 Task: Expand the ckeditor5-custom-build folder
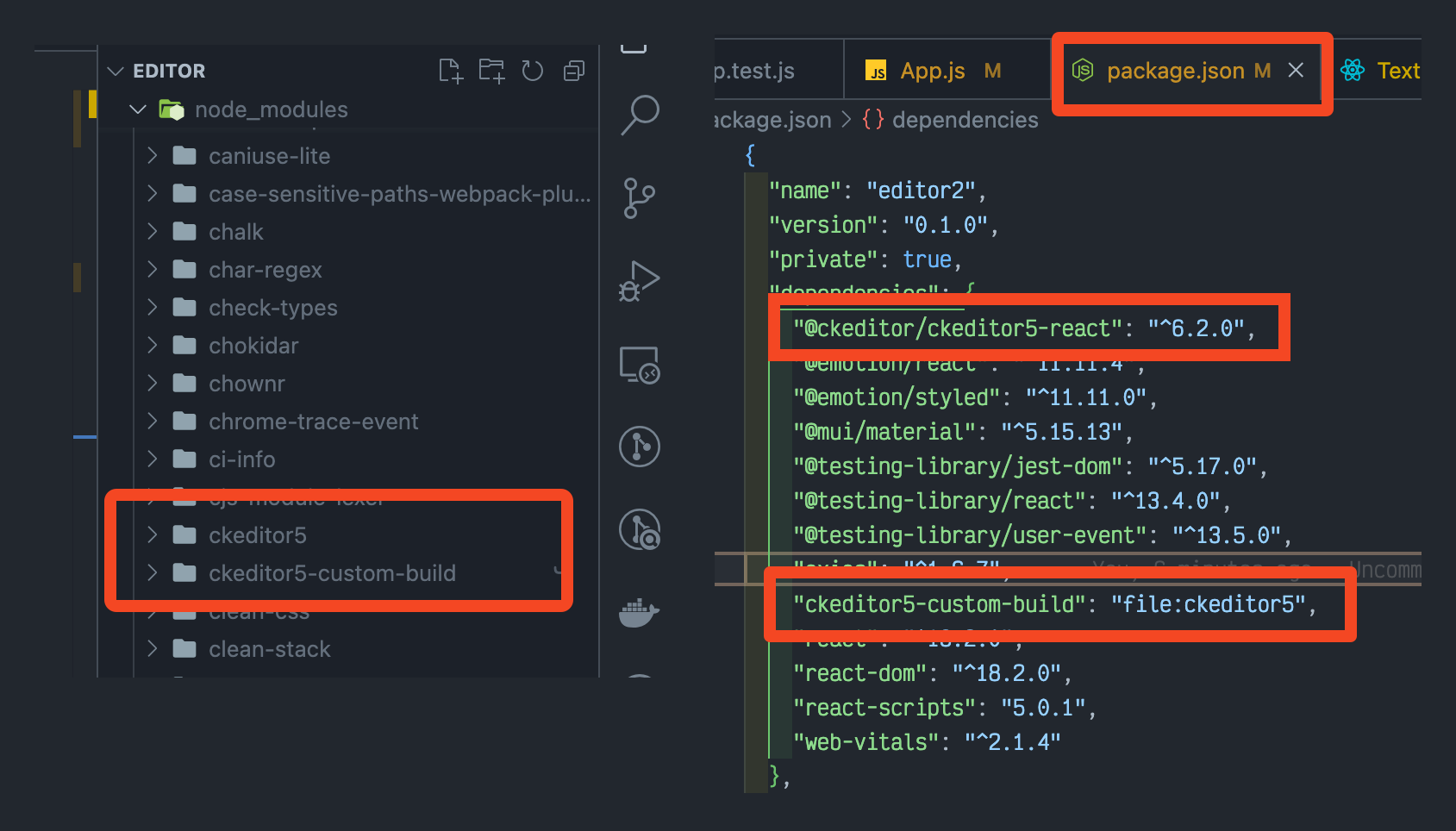tap(152, 572)
